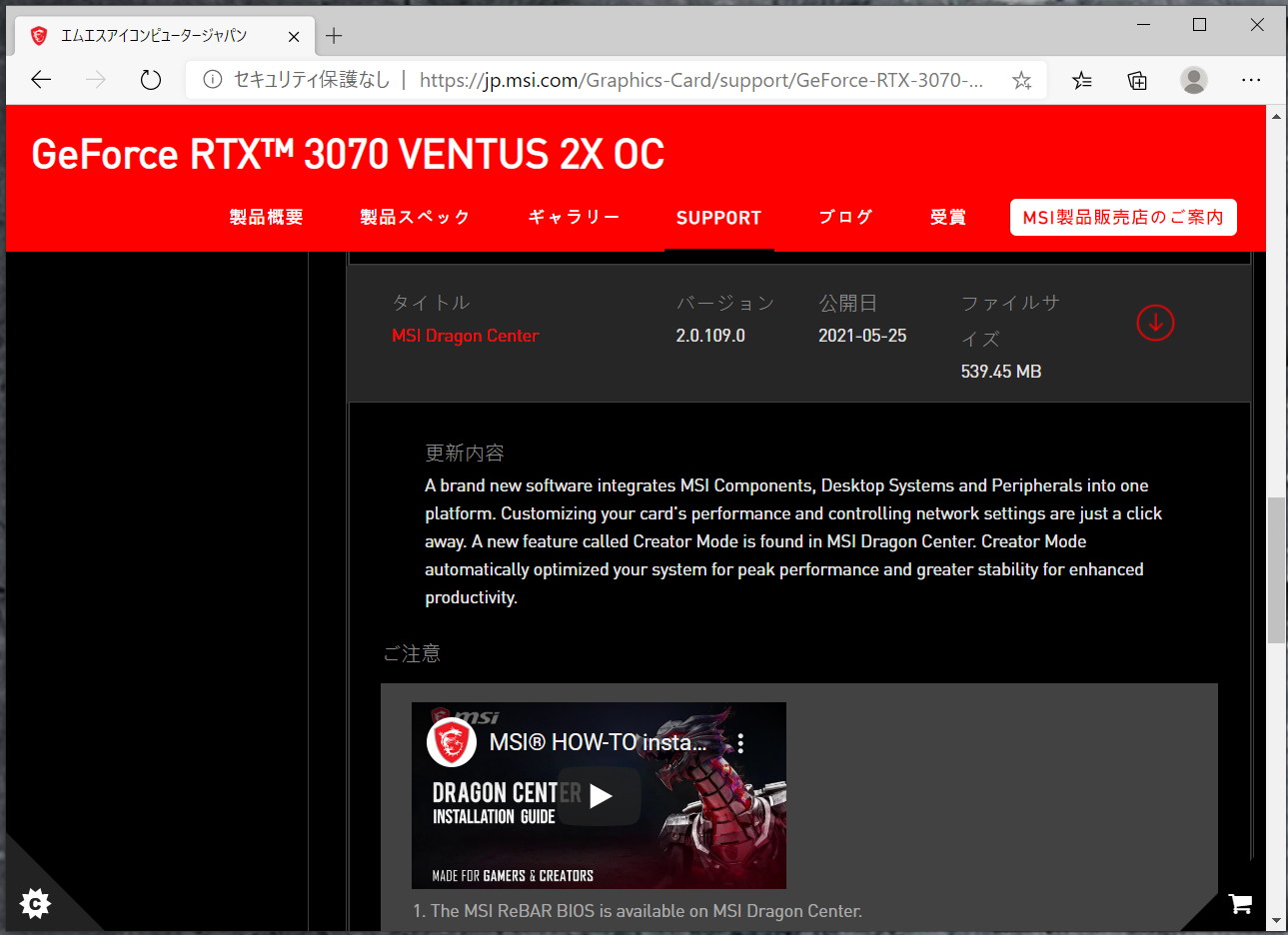Maximize the browser window

1200,25
